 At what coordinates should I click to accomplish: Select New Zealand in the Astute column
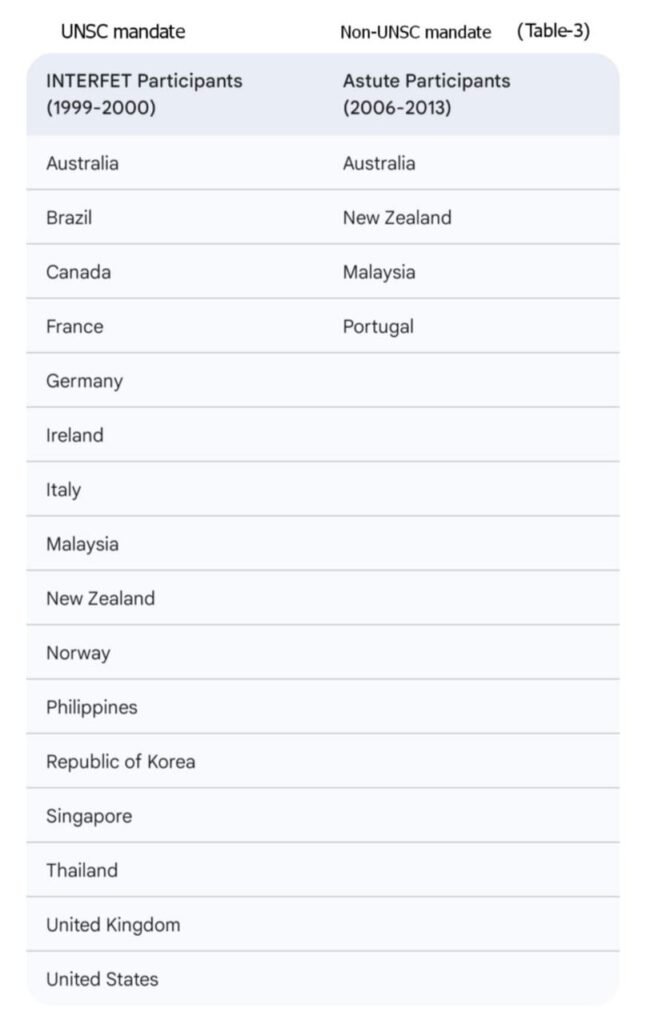(397, 217)
